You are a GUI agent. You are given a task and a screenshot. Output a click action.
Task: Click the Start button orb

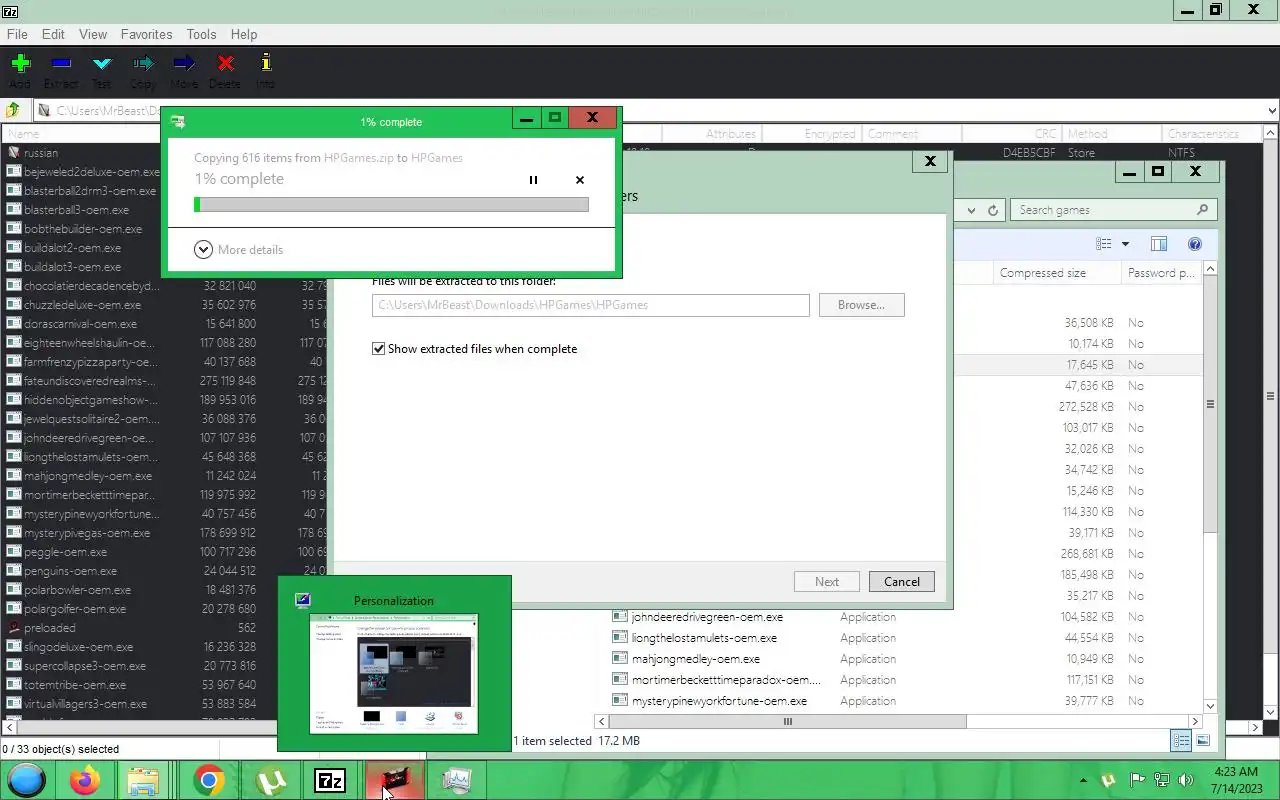tap(27, 780)
